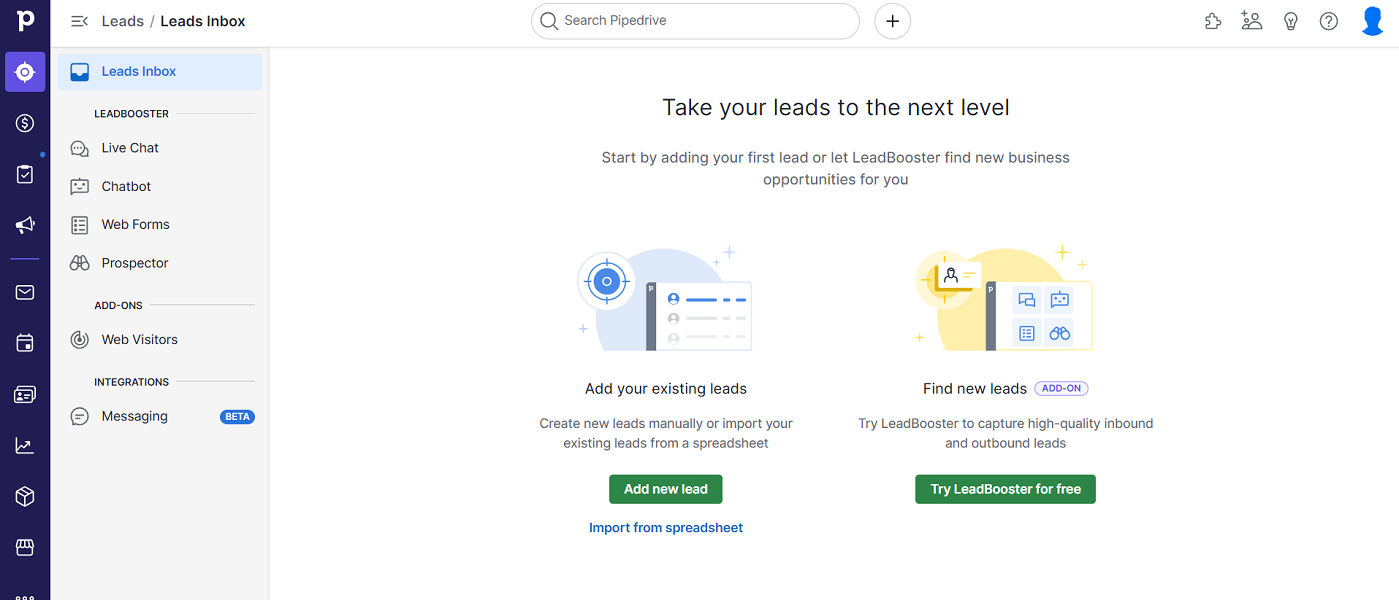Open the More dots icon at sidebar bottom
The height and width of the screenshot is (600, 1399).
click(25, 596)
